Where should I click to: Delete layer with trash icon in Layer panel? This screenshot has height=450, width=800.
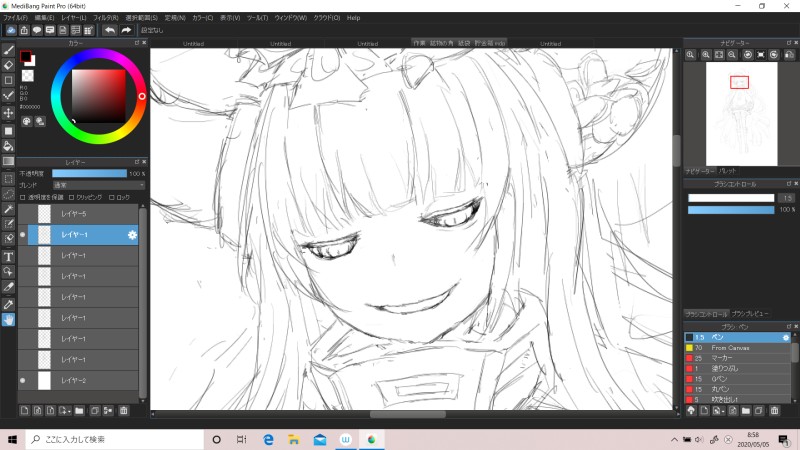click(x=123, y=411)
